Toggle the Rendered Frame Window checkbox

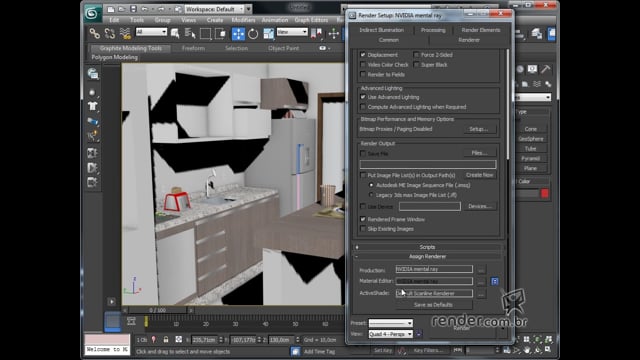[x=362, y=219]
